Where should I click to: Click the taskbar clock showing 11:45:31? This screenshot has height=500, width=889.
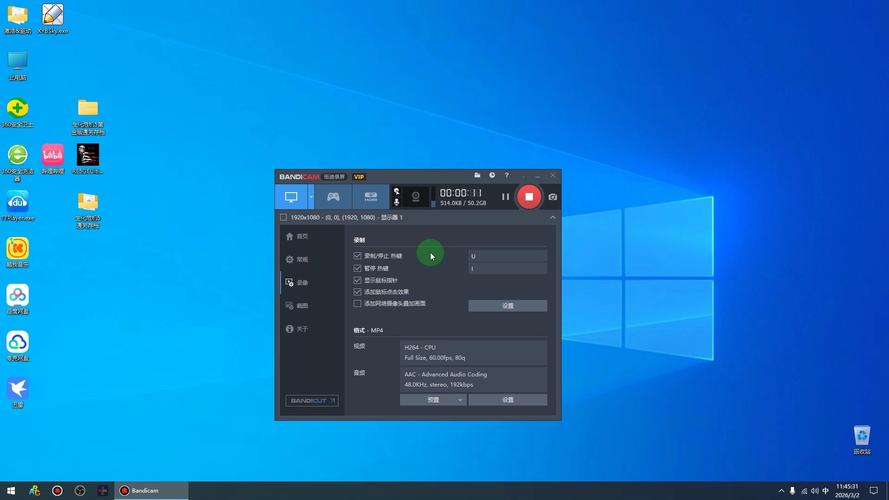coord(847,490)
